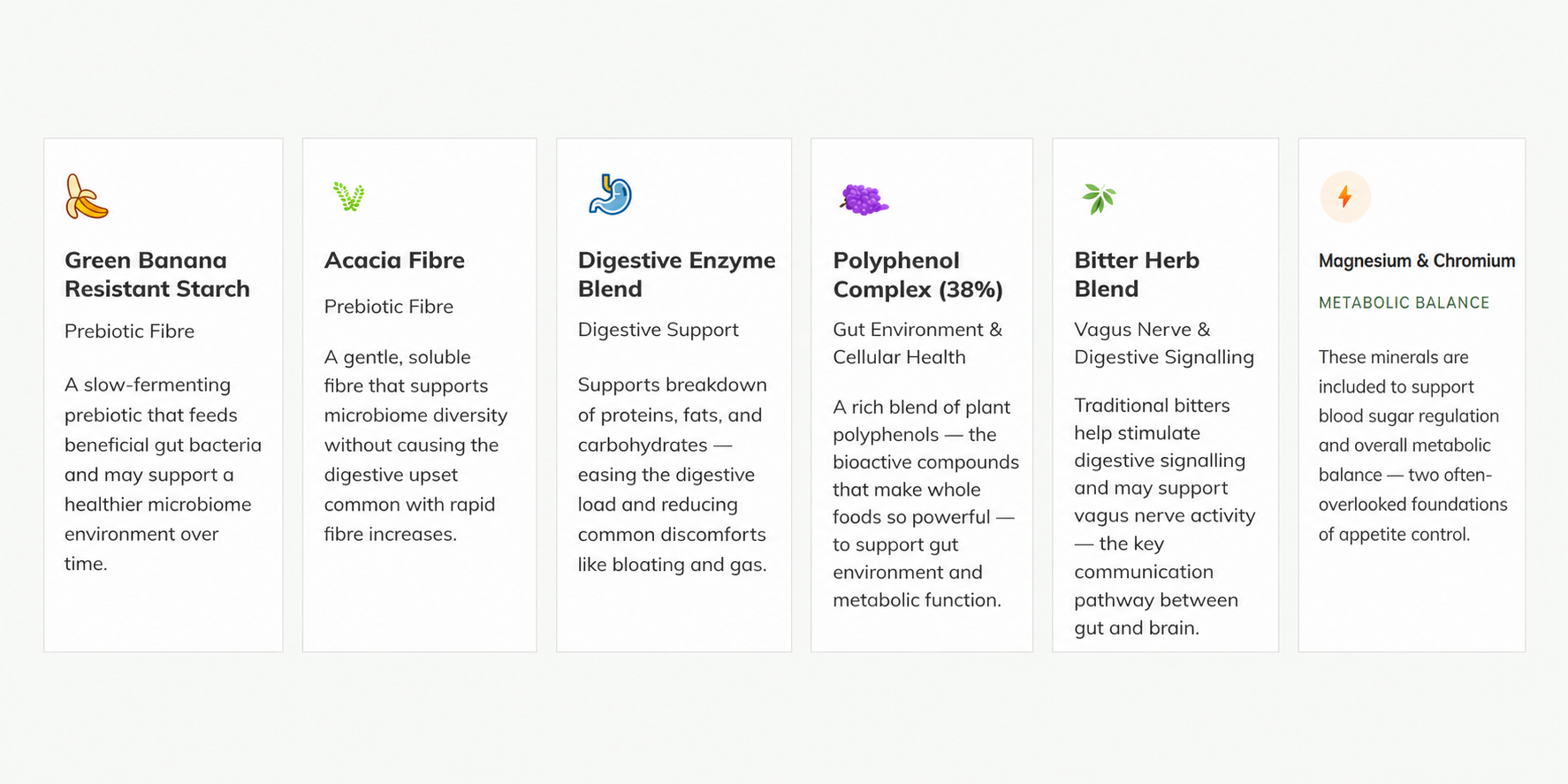Click the METABOLIC BALANCE label
1568x784 pixels.
(1404, 302)
